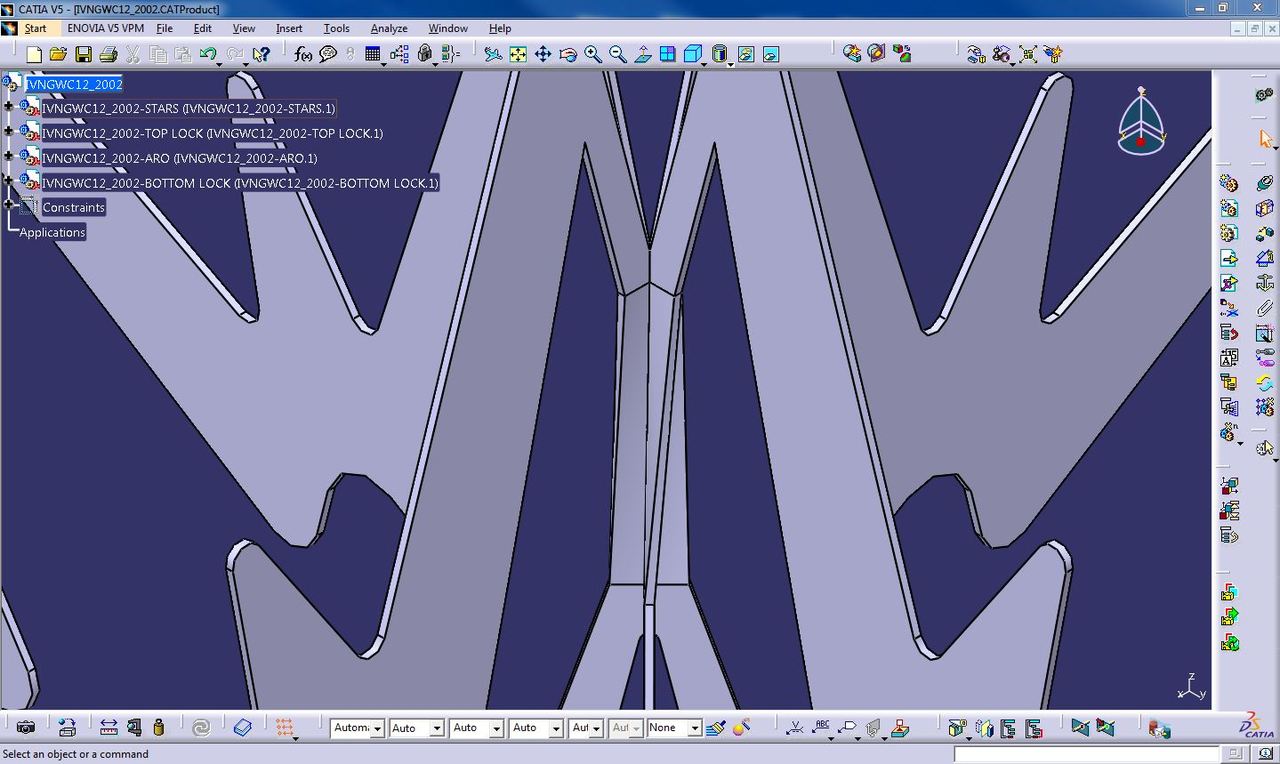Image resolution: width=1280 pixels, height=764 pixels.
Task: Expand the Constraints tree node
Action: tap(9, 206)
